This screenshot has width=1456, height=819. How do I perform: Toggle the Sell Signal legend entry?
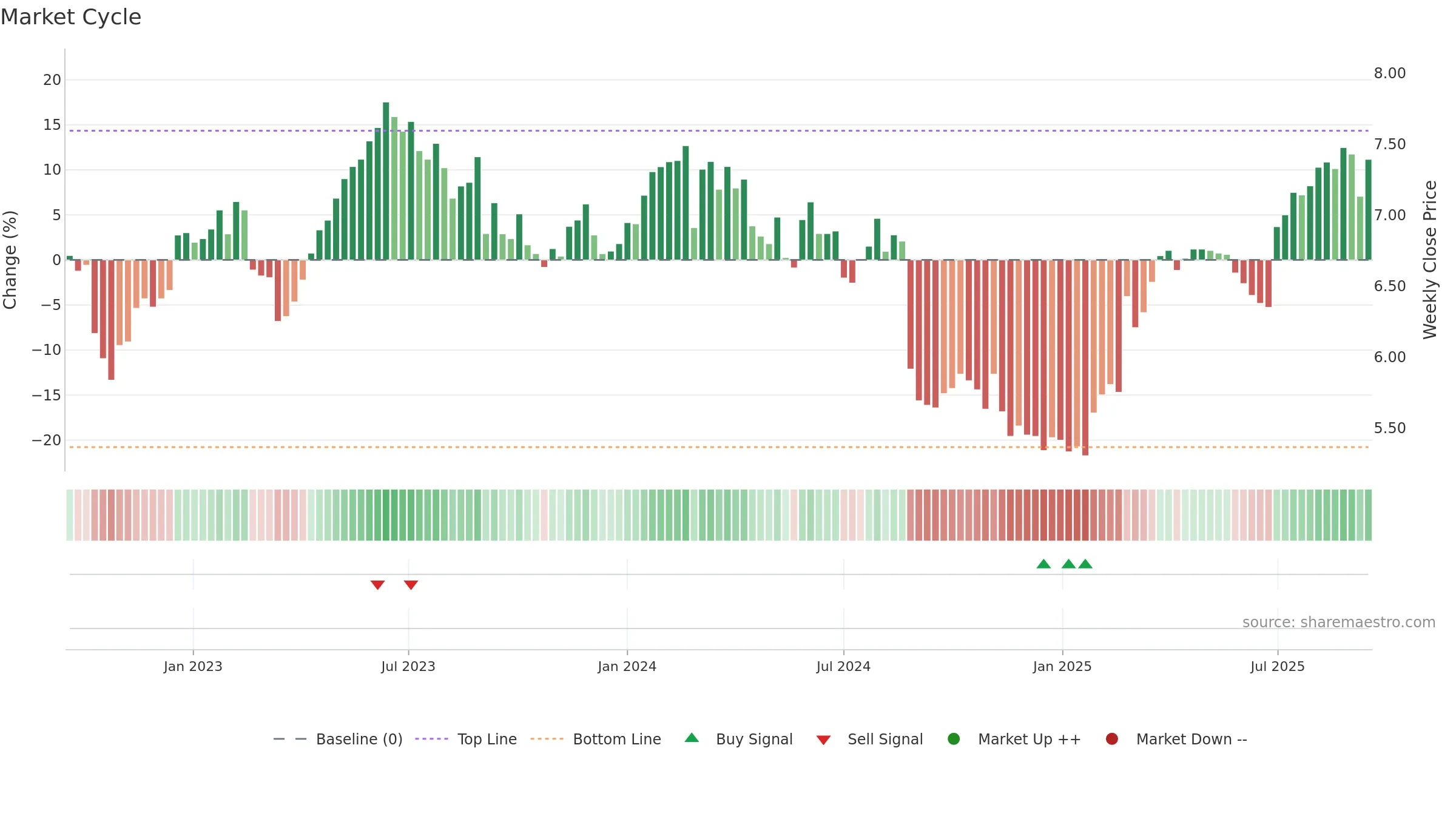click(869, 739)
